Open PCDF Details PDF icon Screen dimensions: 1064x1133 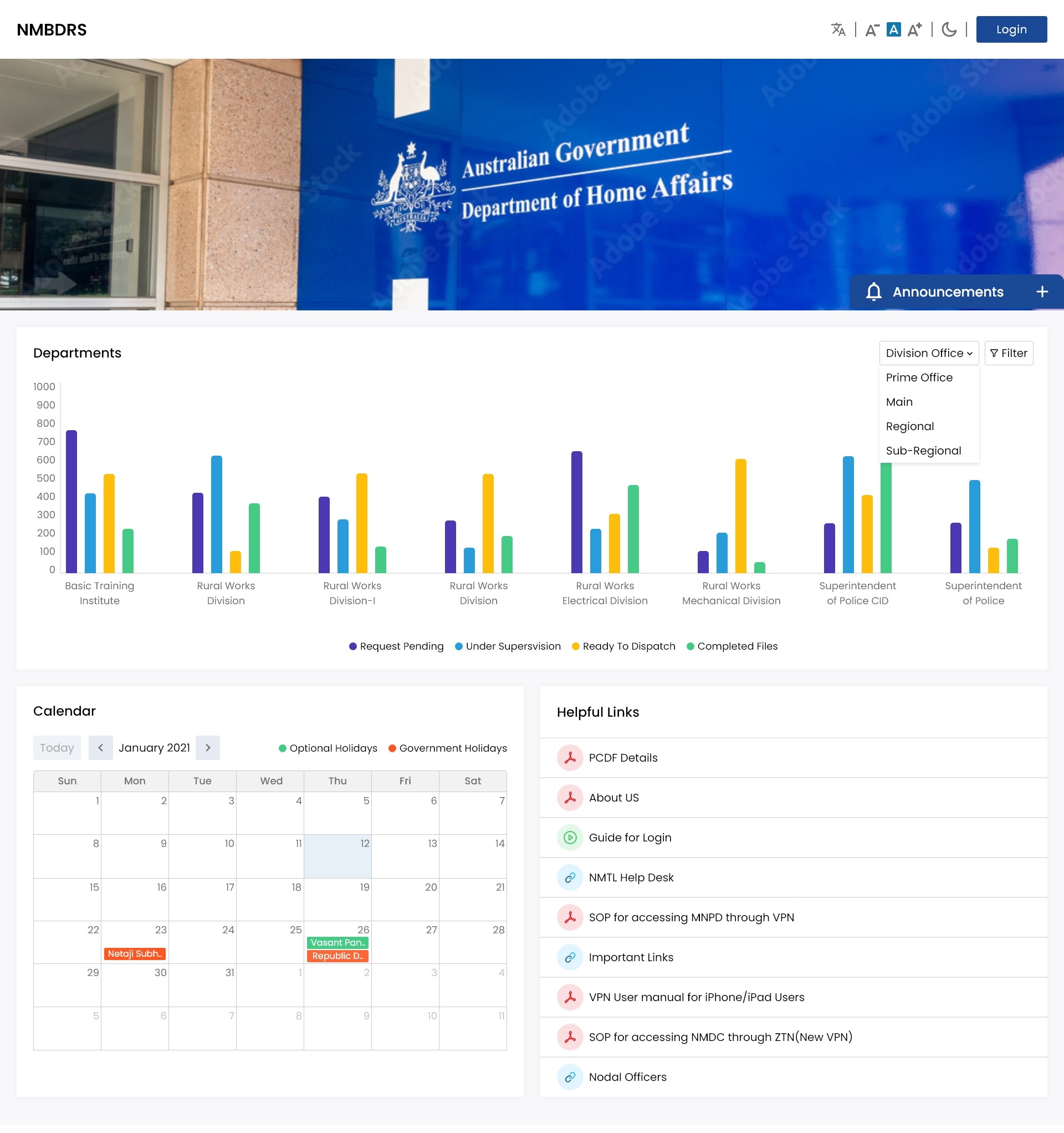pyautogui.click(x=569, y=758)
